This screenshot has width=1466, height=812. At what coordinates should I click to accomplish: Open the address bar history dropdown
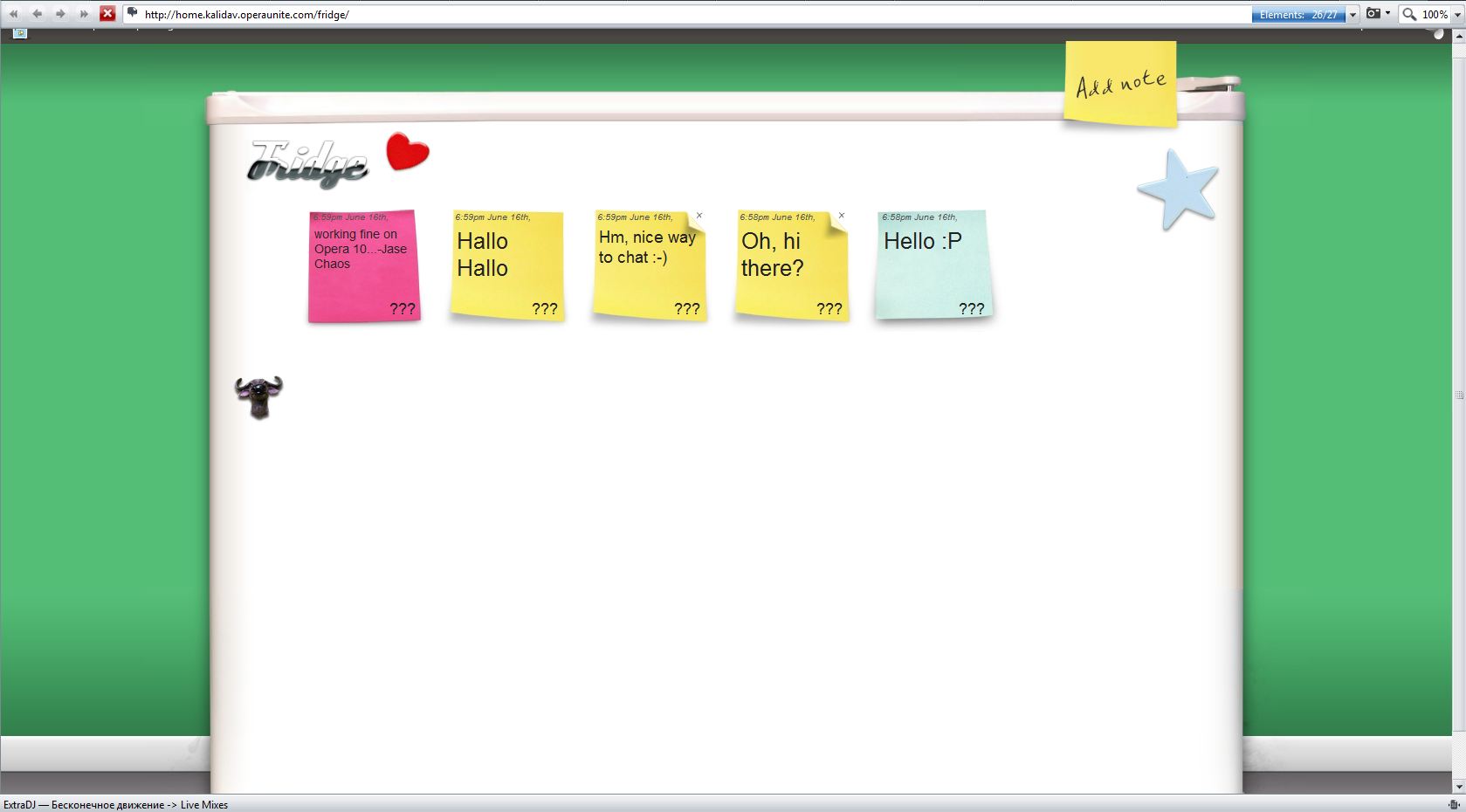pyautogui.click(x=1352, y=15)
